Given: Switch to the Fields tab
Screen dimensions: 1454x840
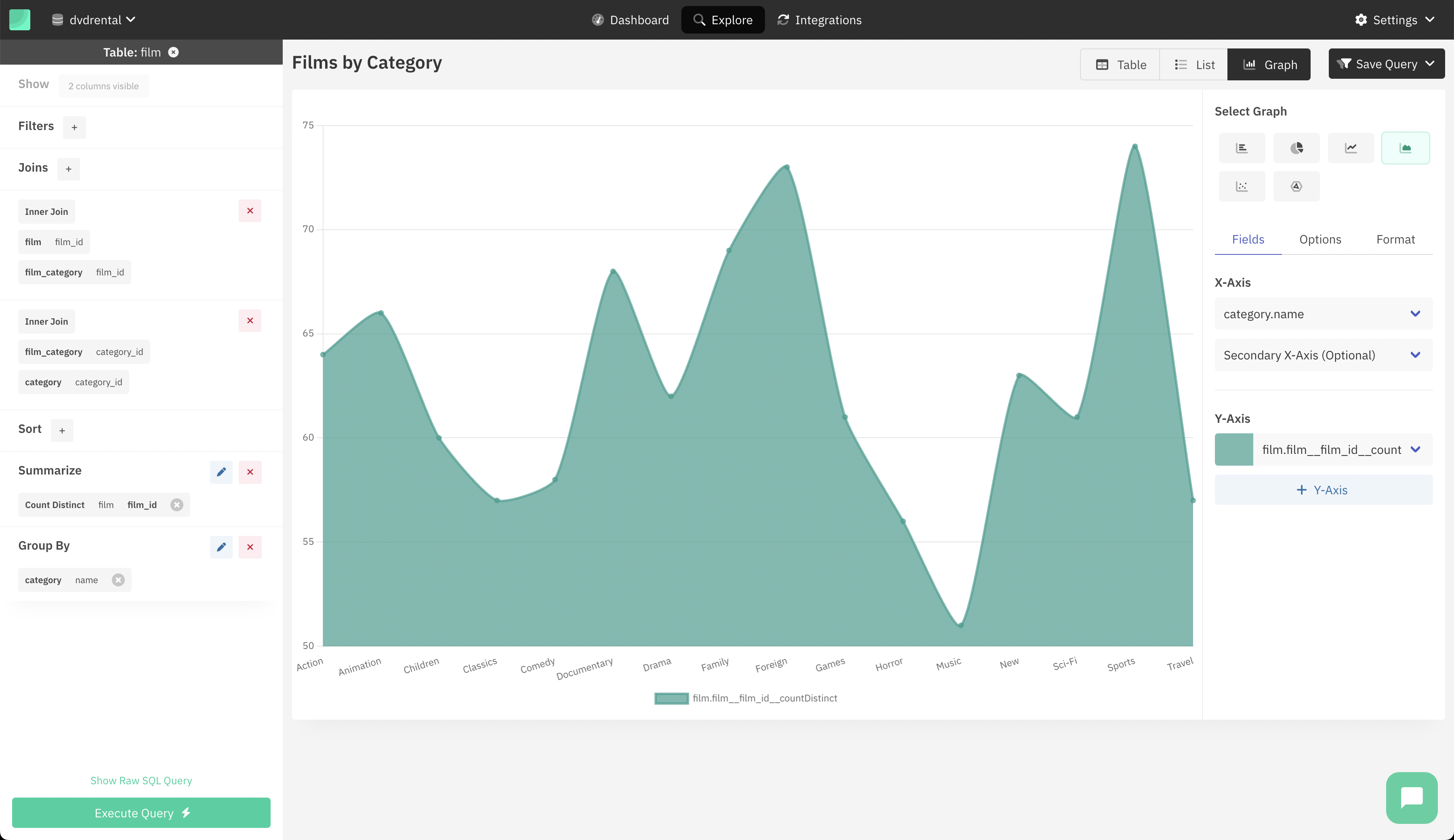Looking at the screenshot, I should [1248, 239].
